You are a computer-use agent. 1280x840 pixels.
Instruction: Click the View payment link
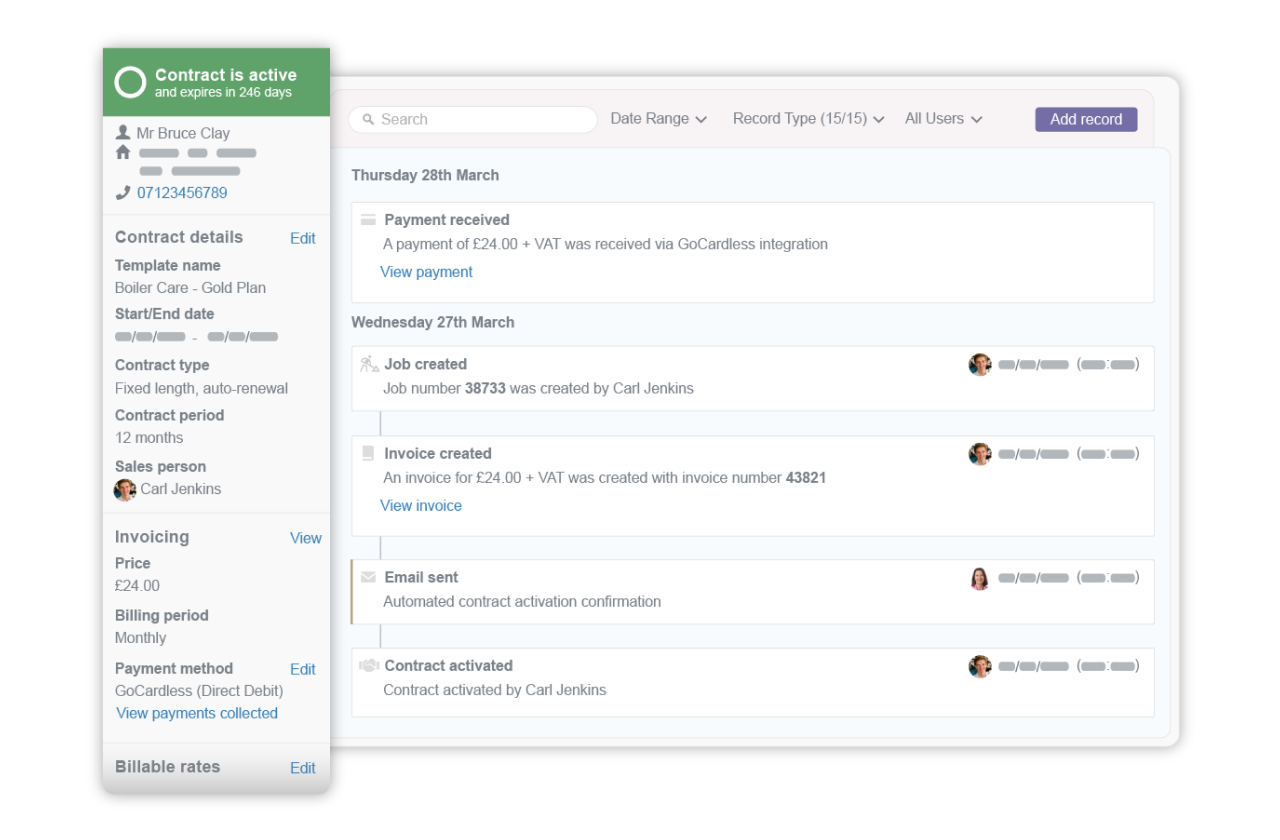pyautogui.click(x=426, y=271)
